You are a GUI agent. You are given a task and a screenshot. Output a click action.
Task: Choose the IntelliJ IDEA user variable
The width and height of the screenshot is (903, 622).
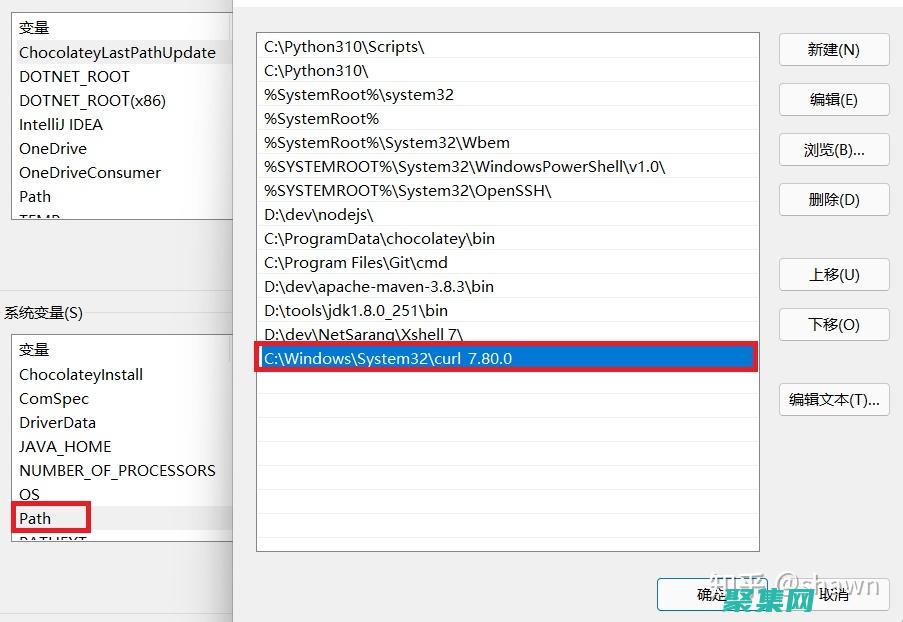coord(61,125)
